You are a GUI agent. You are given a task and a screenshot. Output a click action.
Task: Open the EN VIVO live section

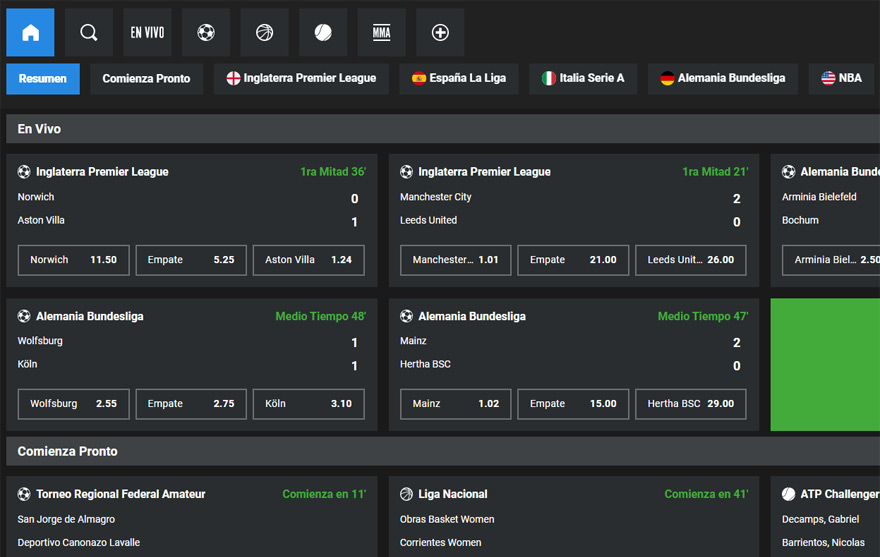point(147,33)
